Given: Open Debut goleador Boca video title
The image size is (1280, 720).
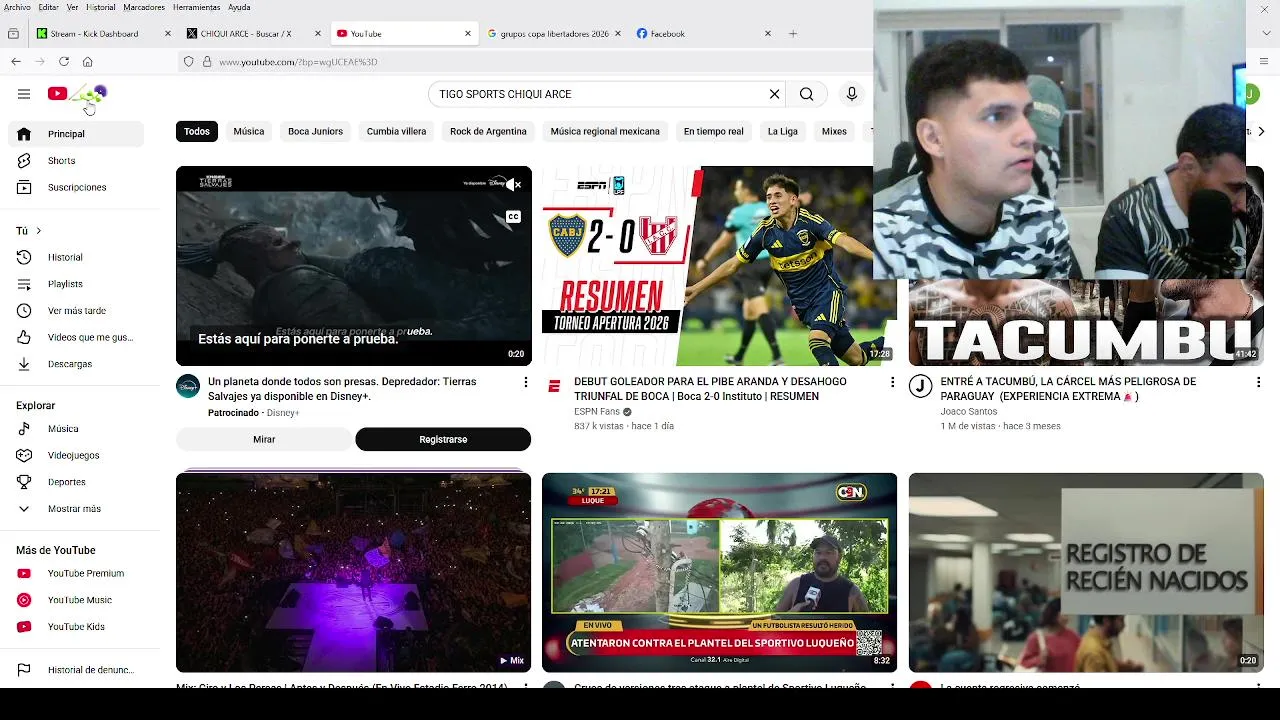Looking at the screenshot, I should pos(710,389).
